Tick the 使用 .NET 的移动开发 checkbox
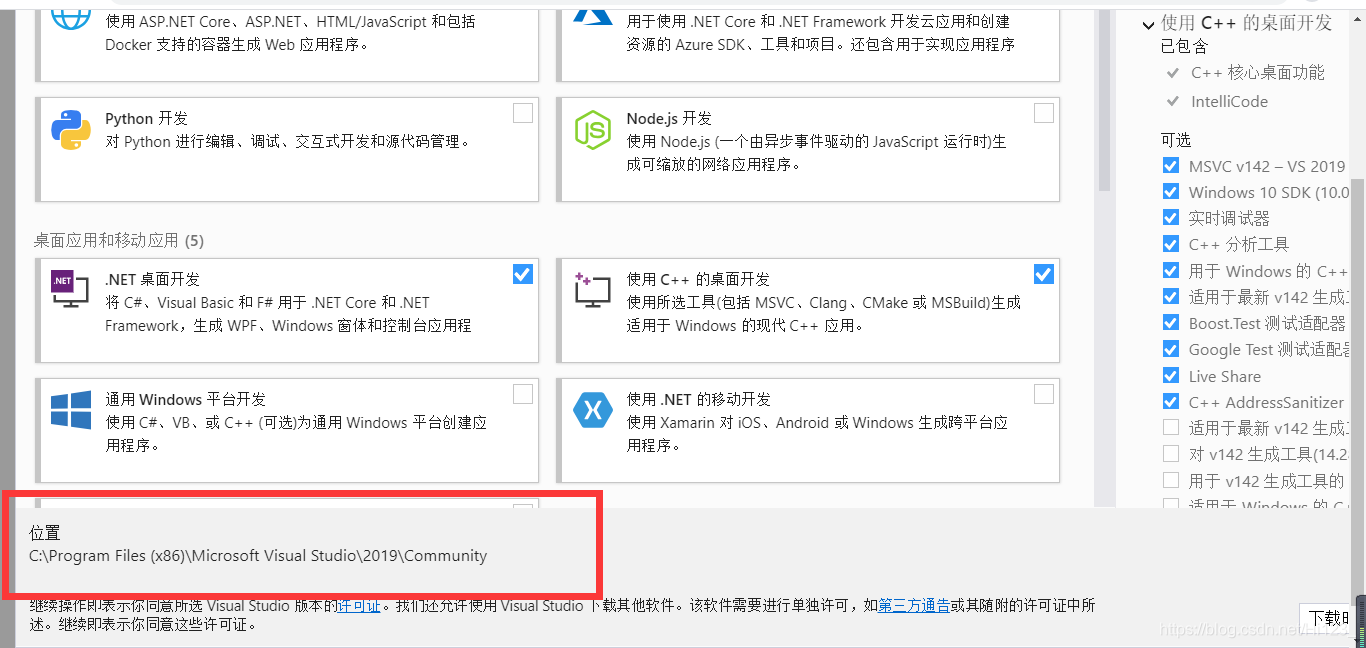1366x648 pixels. pyautogui.click(x=1044, y=394)
